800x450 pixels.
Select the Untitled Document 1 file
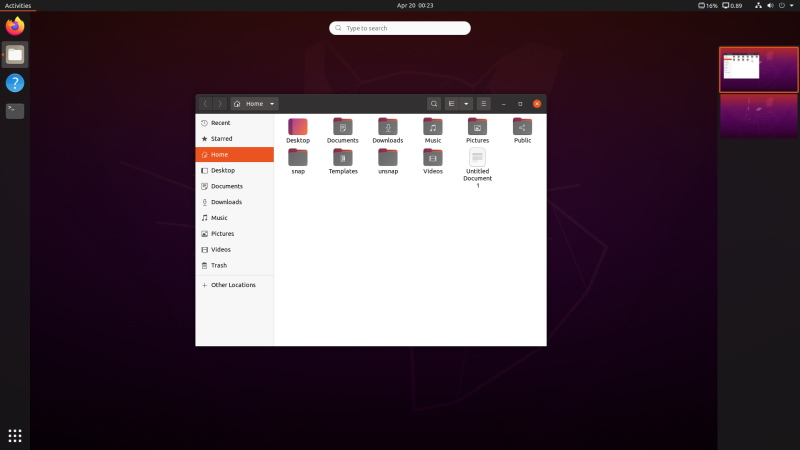coord(478,158)
